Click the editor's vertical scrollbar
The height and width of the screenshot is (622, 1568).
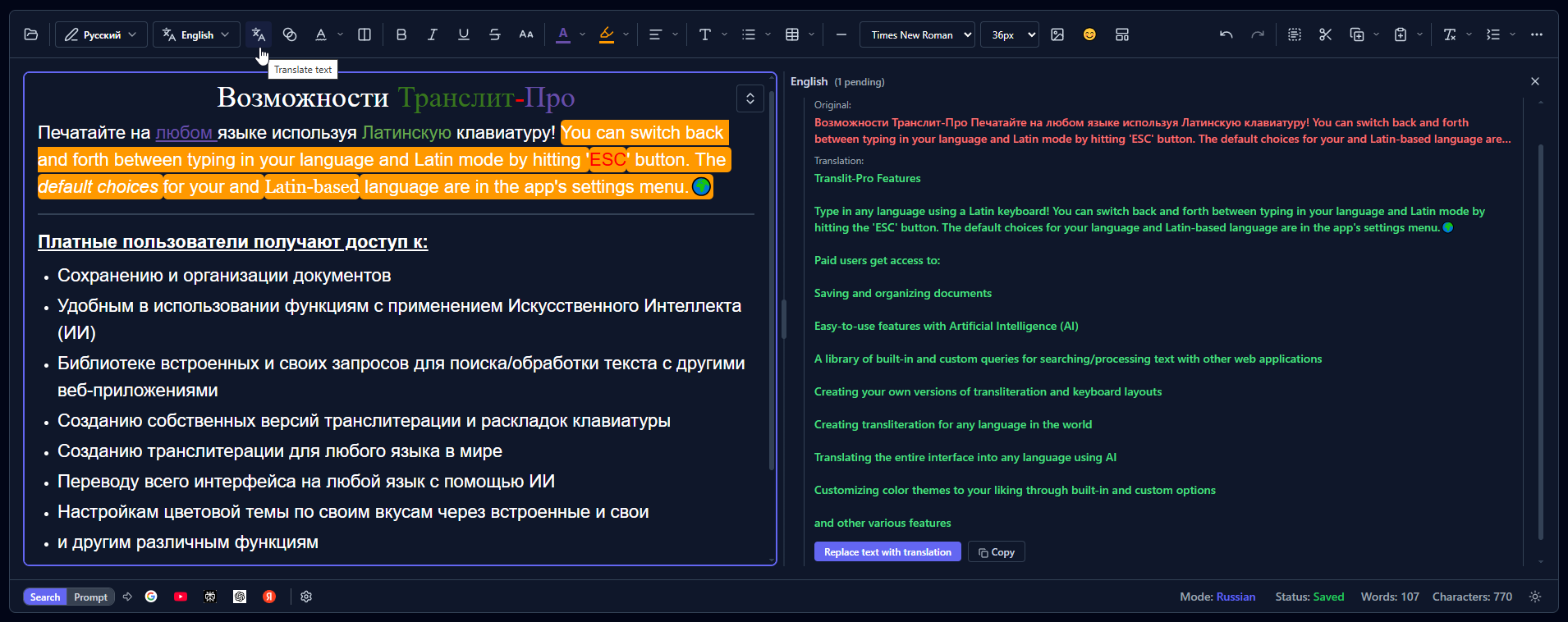tap(772, 279)
